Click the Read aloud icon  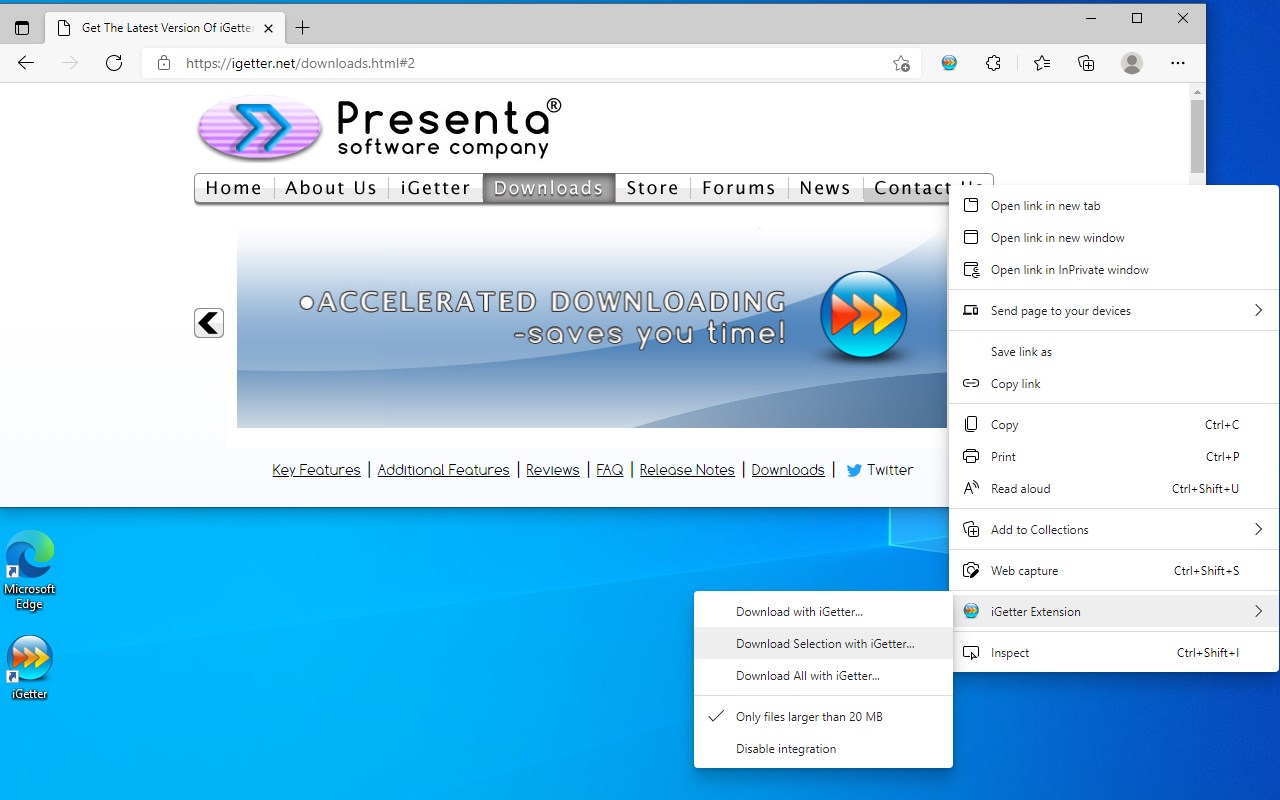click(x=970, y=488)
